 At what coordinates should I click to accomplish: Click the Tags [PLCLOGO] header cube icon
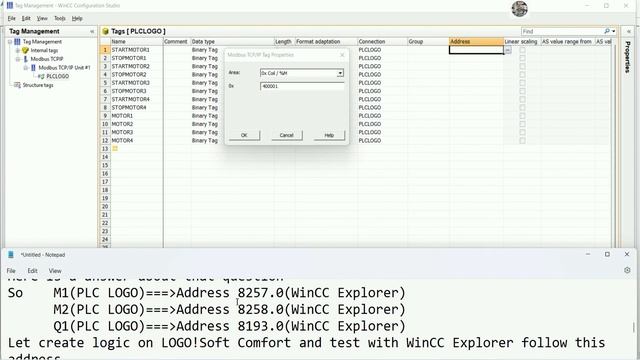(x=105, y=31)
